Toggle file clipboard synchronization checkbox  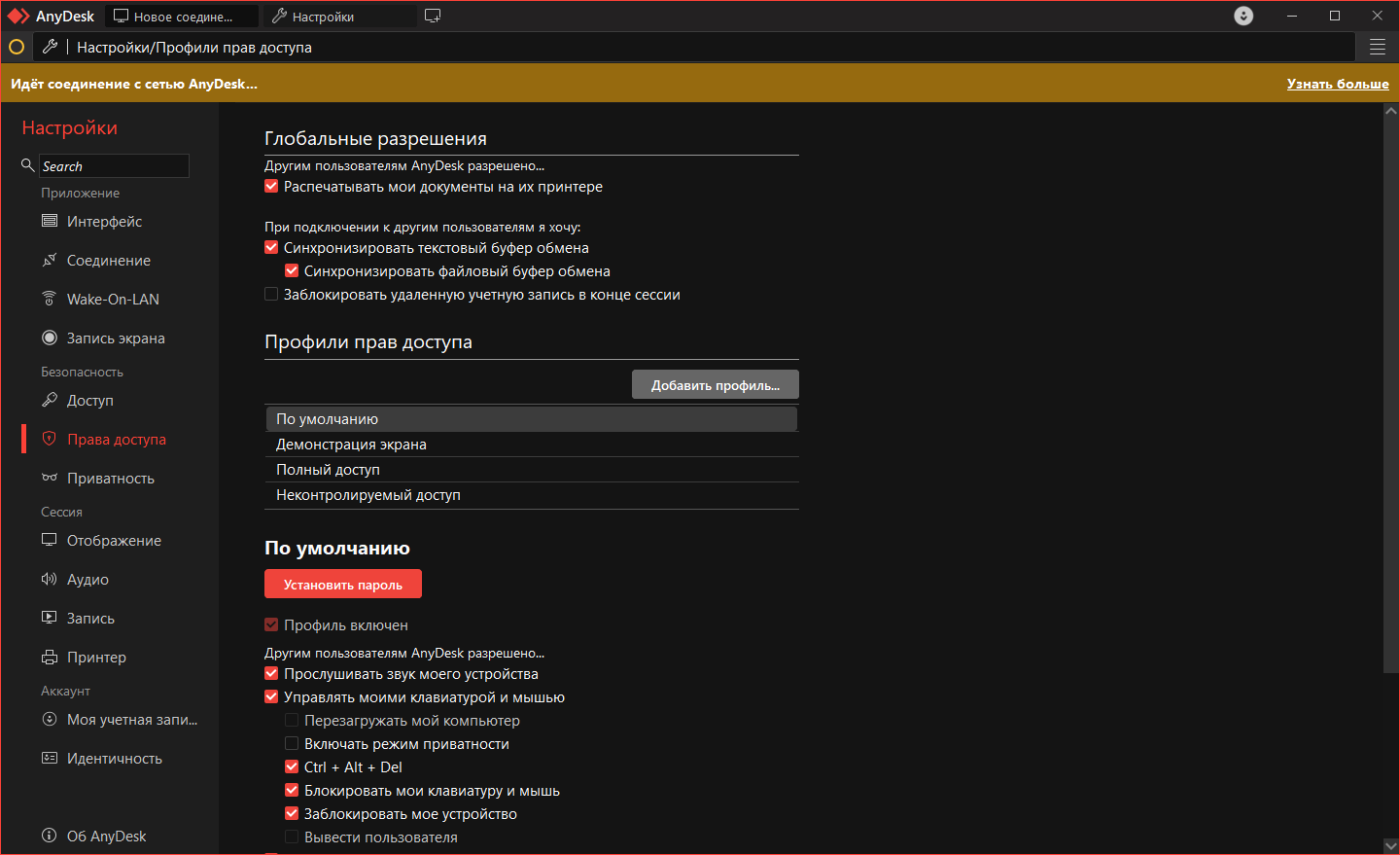(292, 270)
